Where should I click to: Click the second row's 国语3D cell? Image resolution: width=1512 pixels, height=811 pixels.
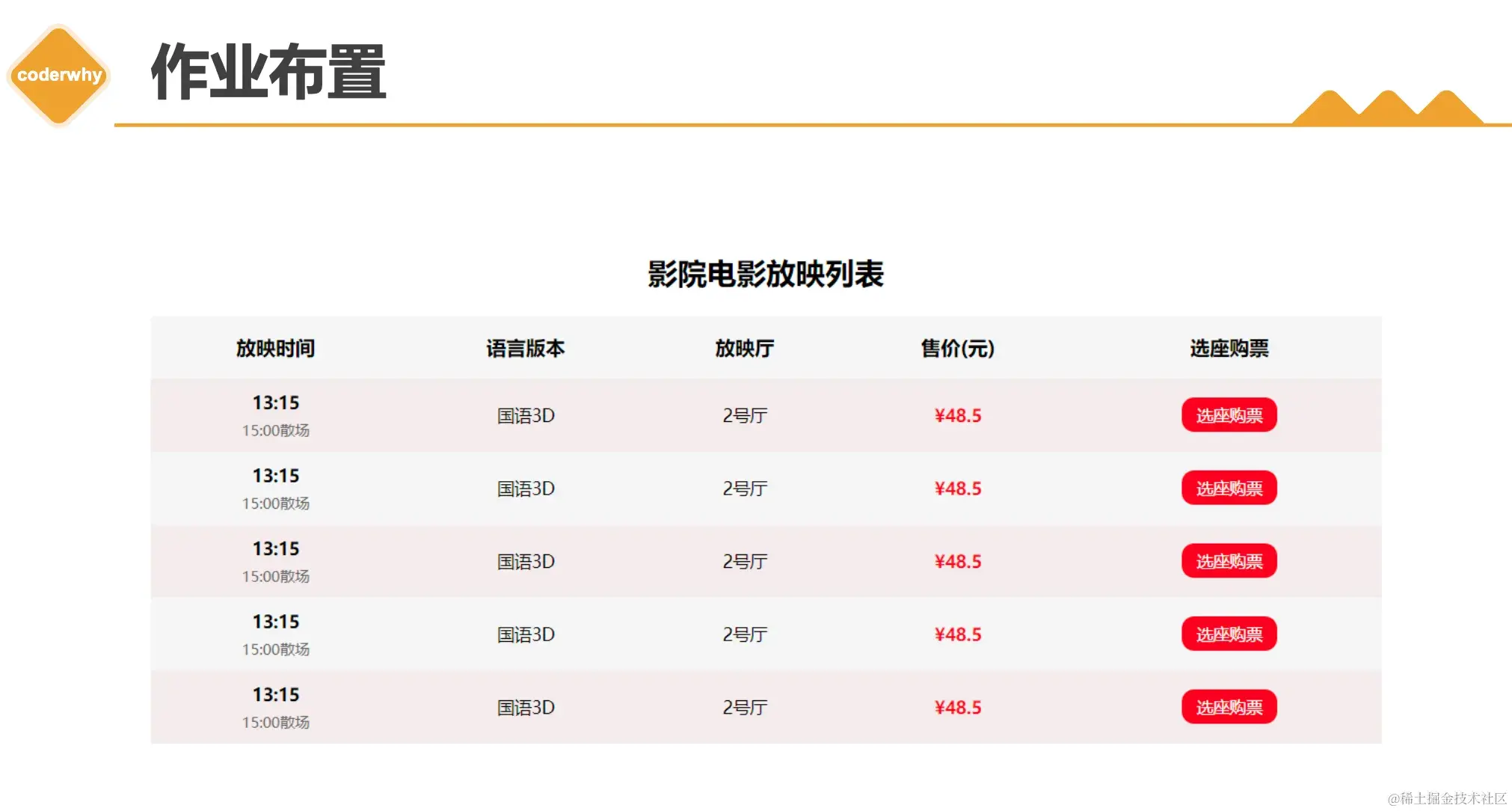(526, 489)
